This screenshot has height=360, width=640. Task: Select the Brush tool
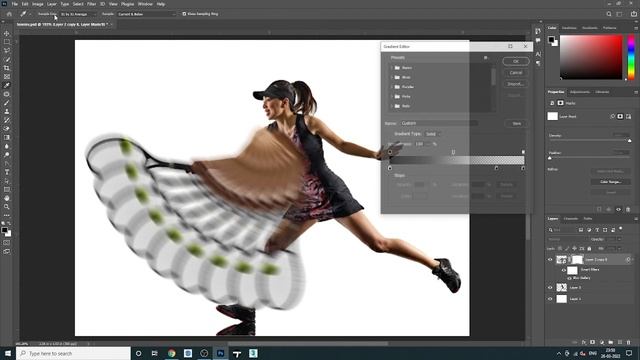pos(7,102)
